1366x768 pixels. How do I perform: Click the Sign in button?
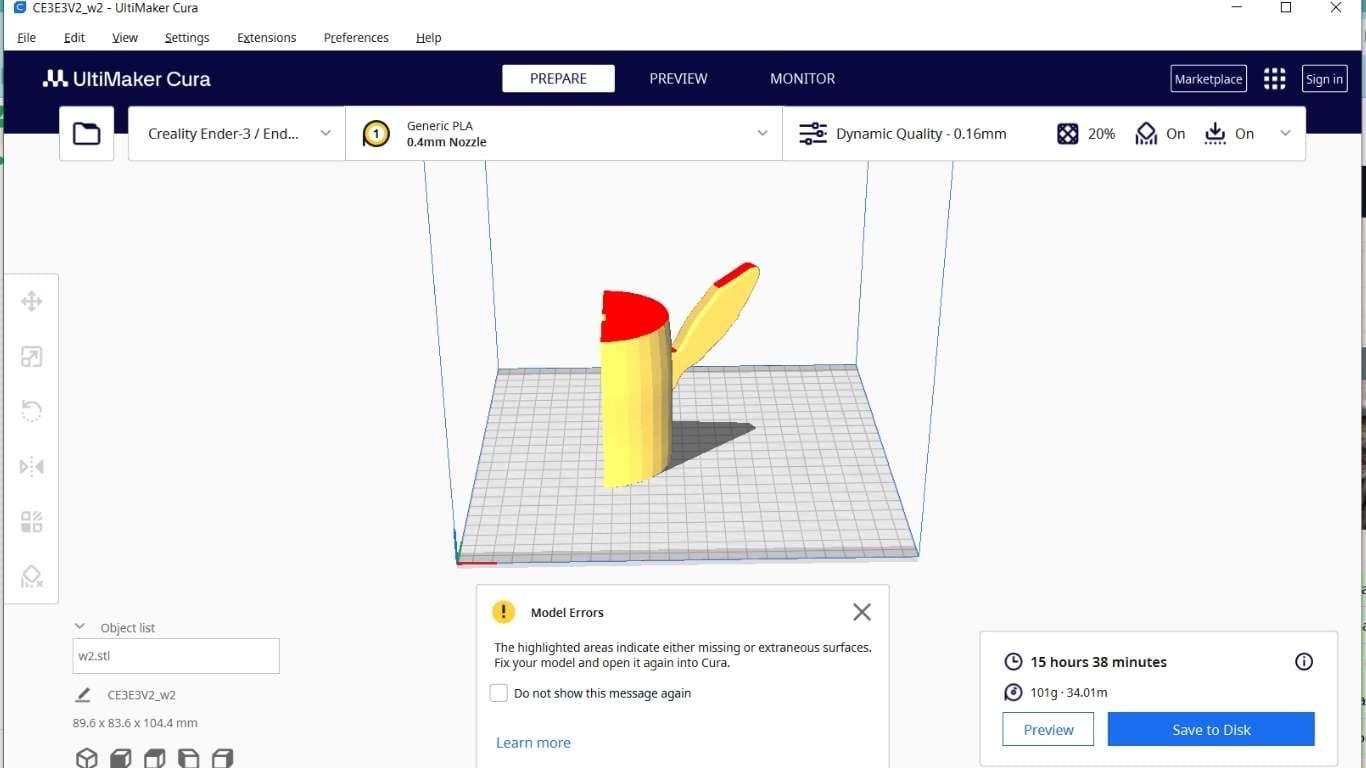click(x=1324, y=79)
